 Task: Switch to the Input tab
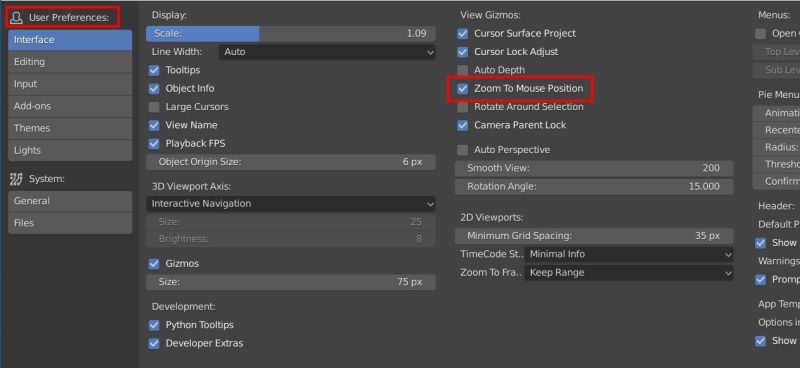(x=70, y=84)
